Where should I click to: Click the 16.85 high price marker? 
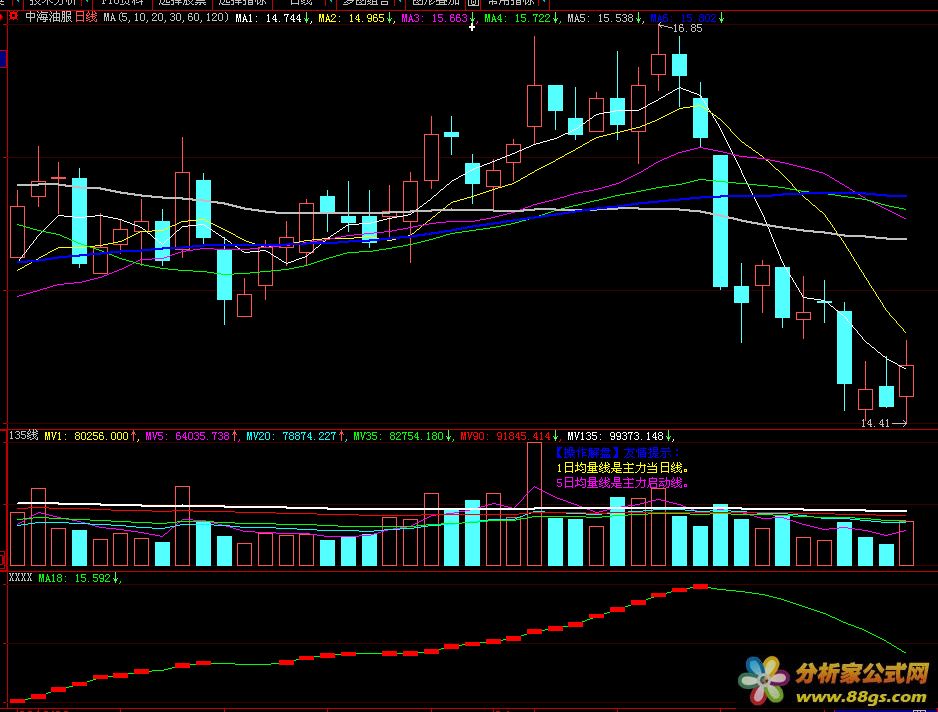[687, 29]
